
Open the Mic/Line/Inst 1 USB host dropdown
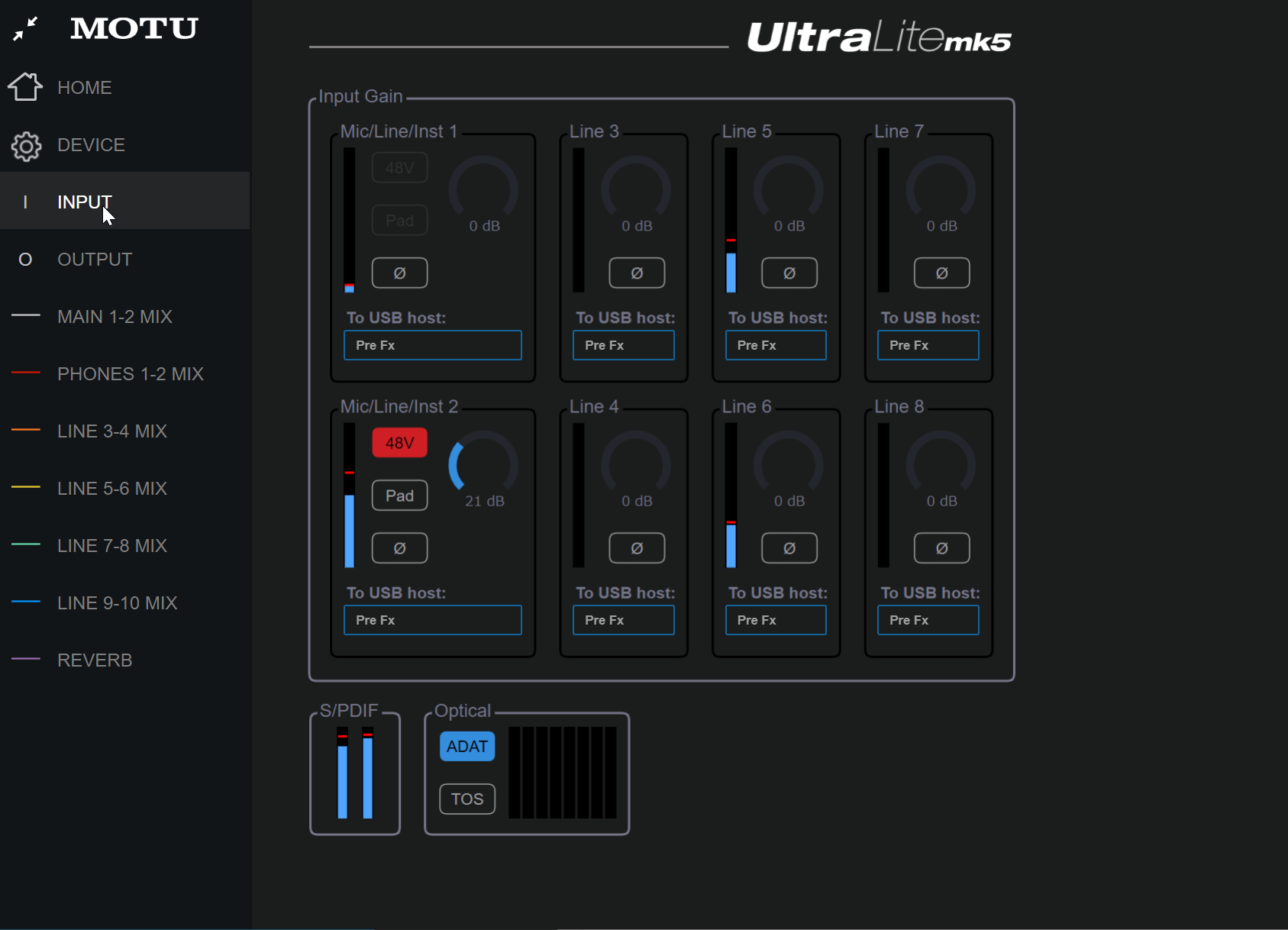(x=432, y=345)
